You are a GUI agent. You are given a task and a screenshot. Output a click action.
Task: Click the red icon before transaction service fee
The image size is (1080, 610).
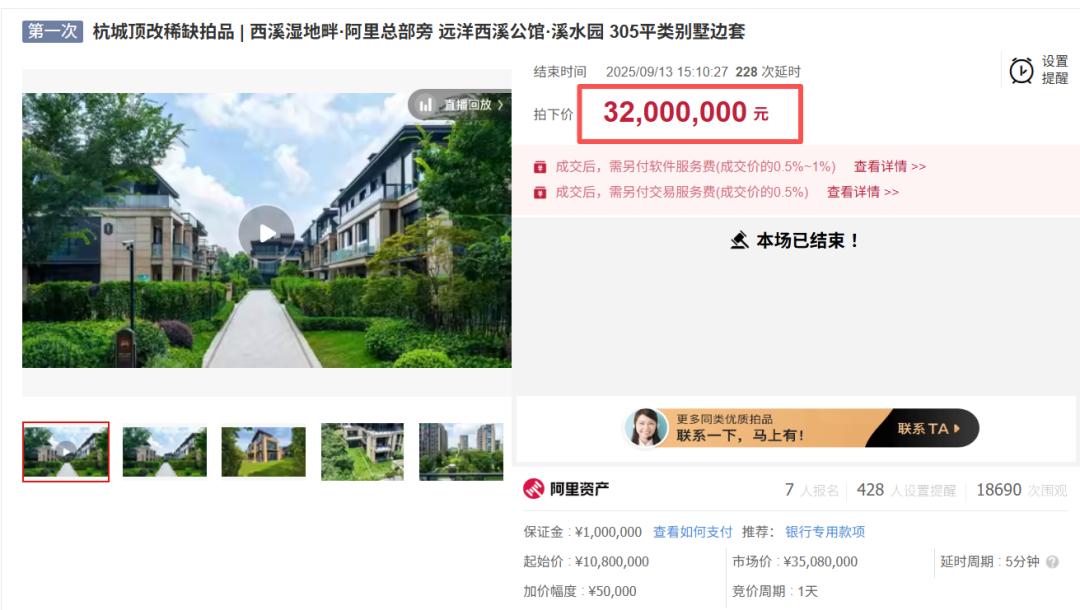540,192
